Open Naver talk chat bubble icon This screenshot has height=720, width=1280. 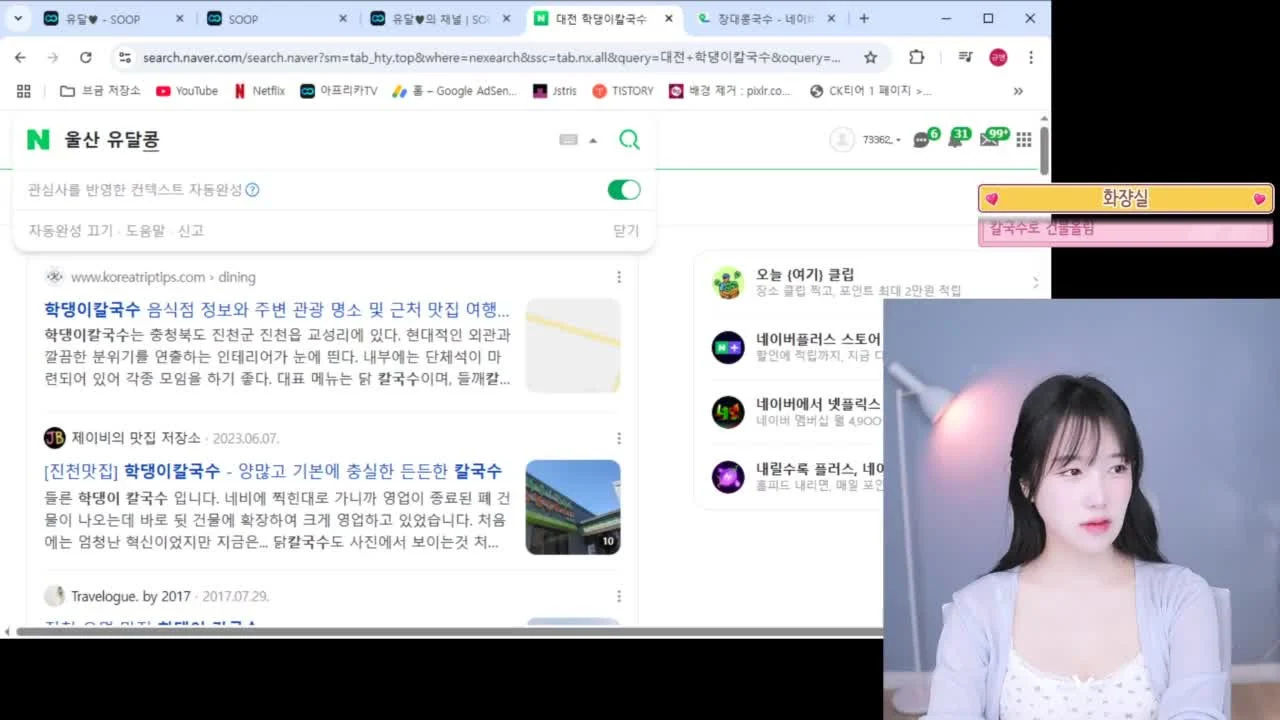point(921,140)
